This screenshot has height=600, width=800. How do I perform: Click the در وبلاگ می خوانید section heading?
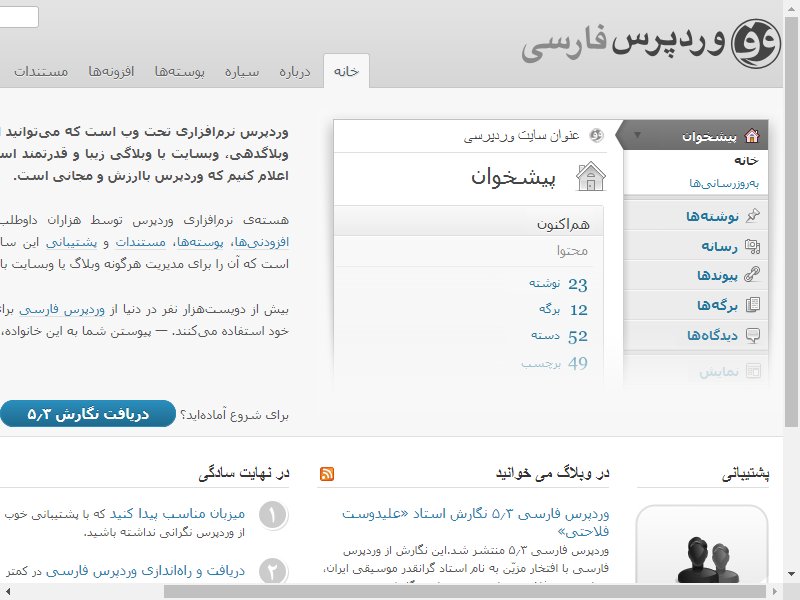pos(553,473)
